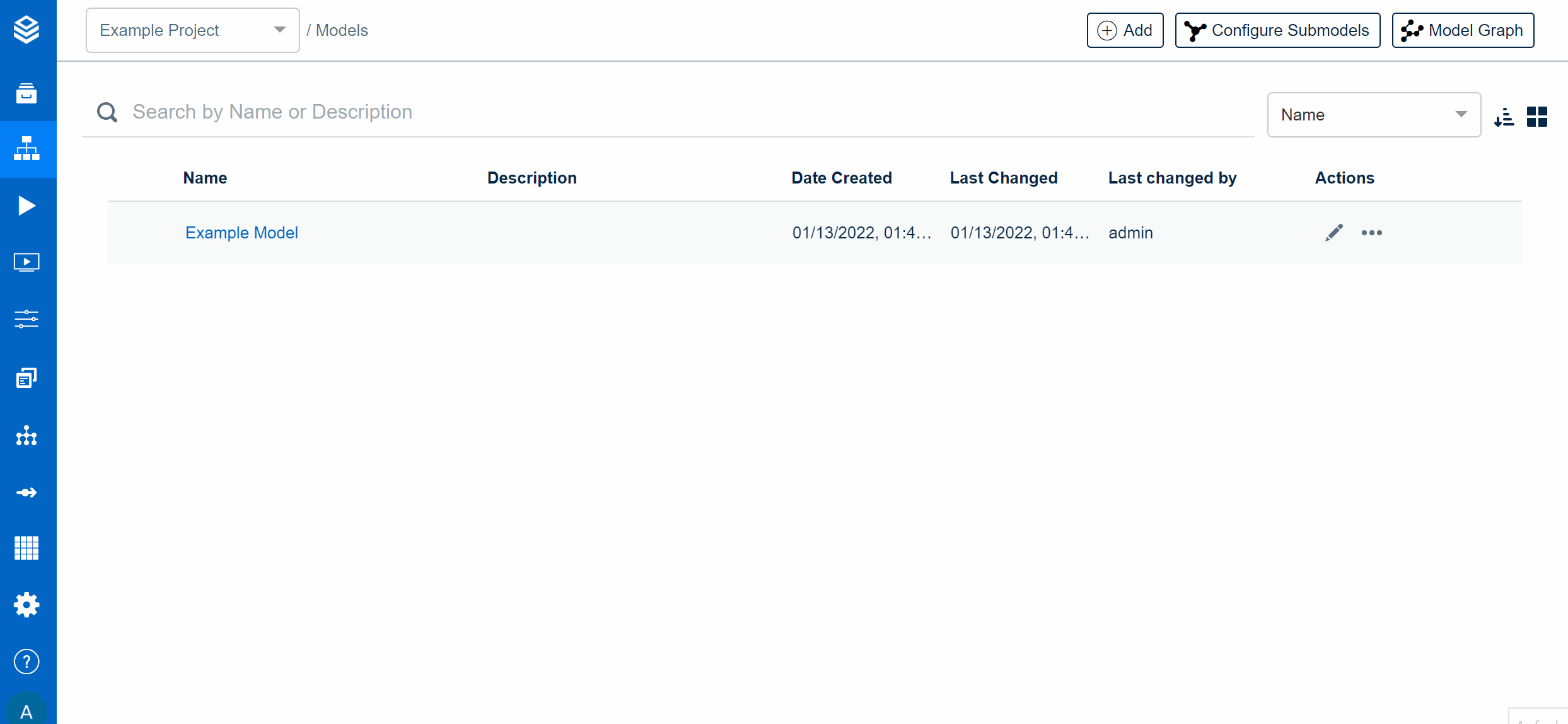Click Configure Submodels button
The width and height of the screenshot is (1568, 724).
[1277, 30]
